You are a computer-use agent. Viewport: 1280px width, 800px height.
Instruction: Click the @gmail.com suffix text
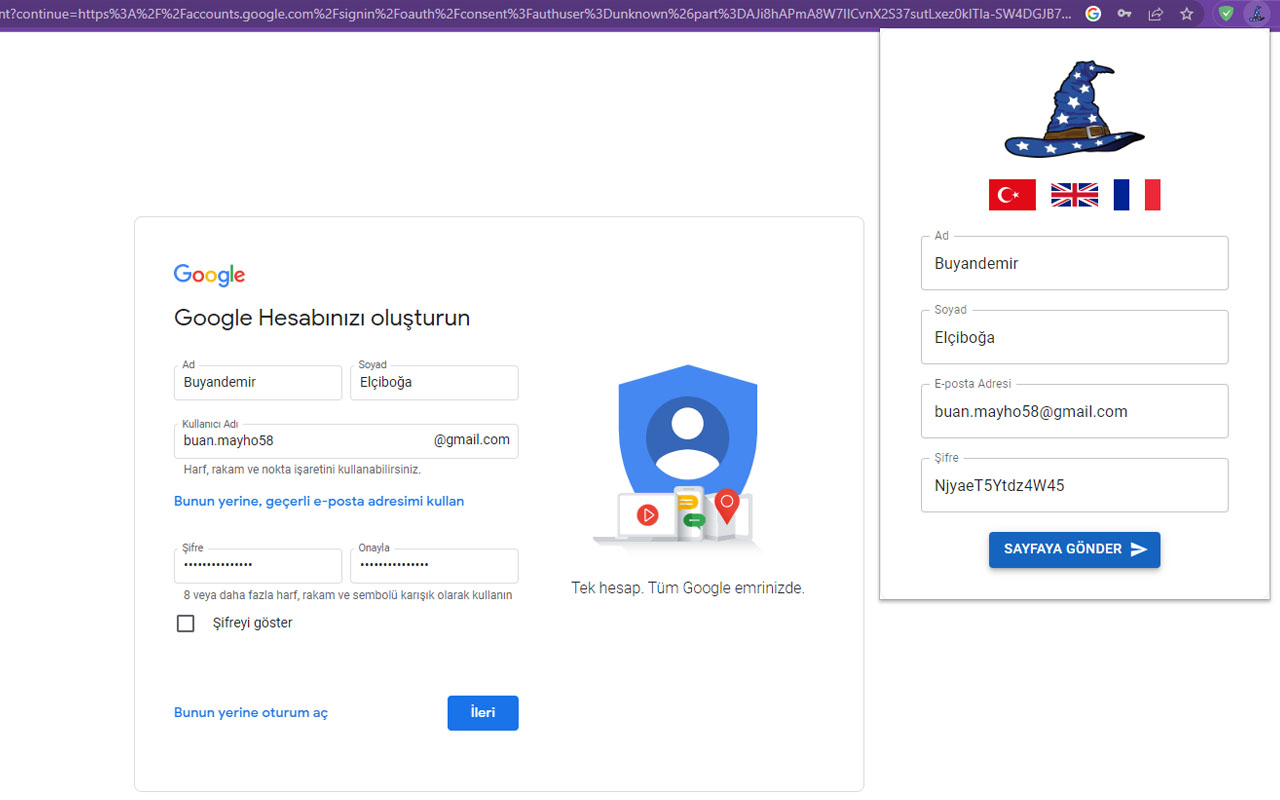[x=472, y=440]
